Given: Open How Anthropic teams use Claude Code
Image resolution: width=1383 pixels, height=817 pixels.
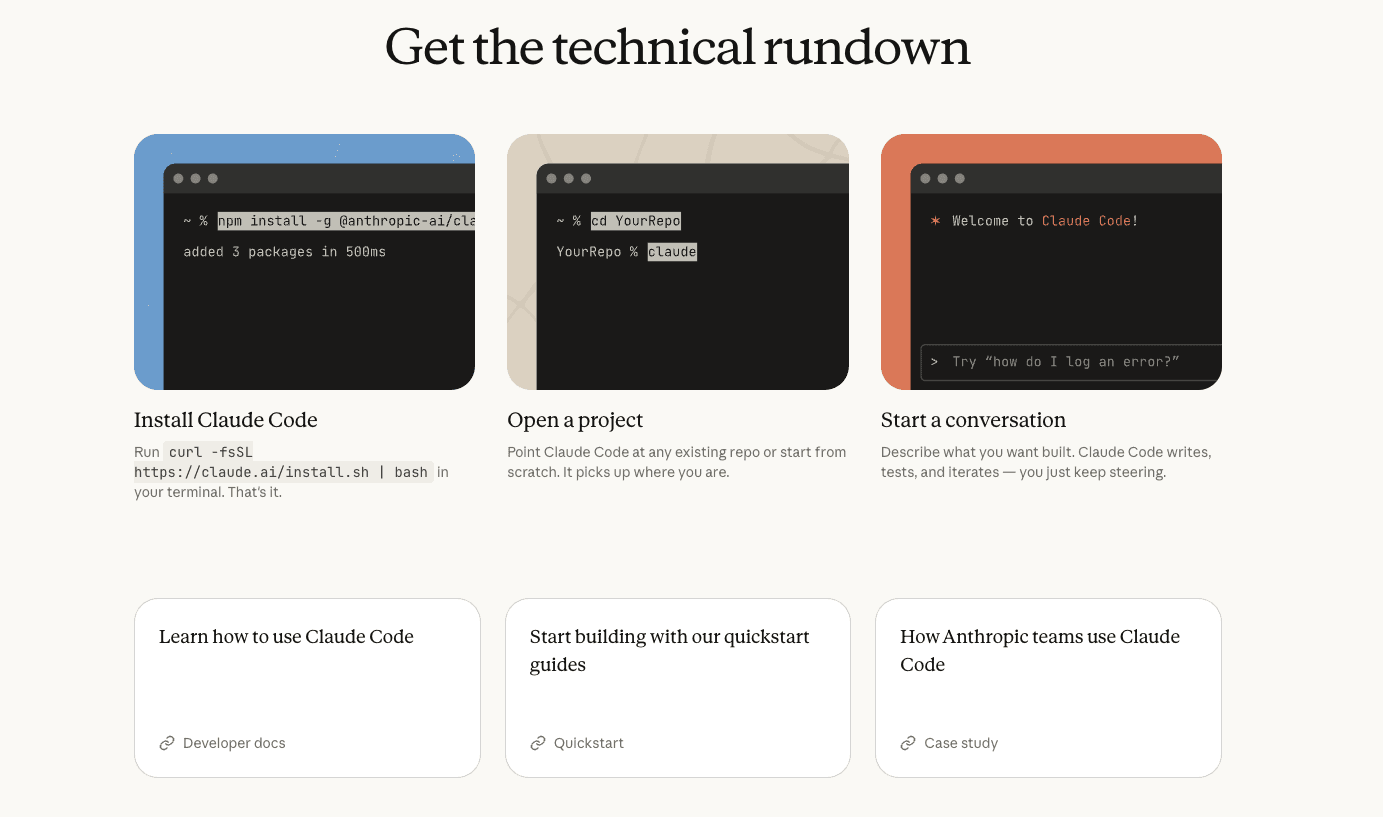Looking at the screenshot, I should 1048,687.
